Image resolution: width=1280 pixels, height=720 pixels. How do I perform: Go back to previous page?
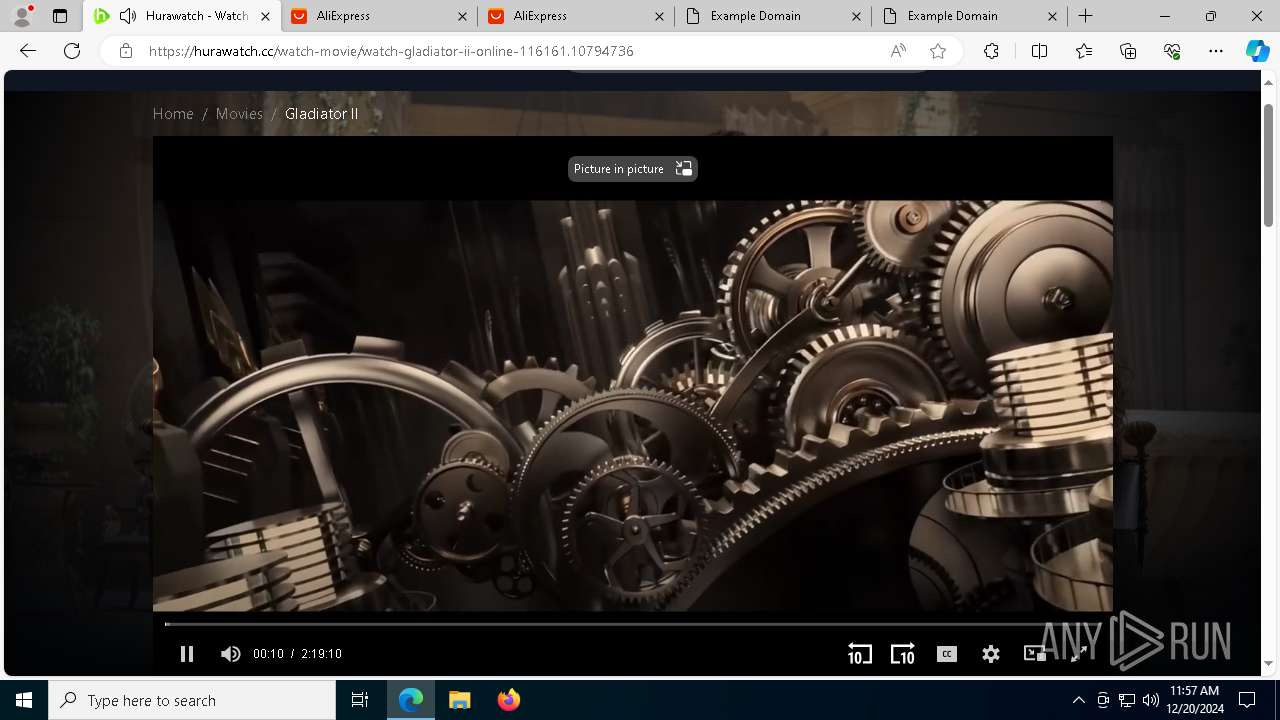28,51
